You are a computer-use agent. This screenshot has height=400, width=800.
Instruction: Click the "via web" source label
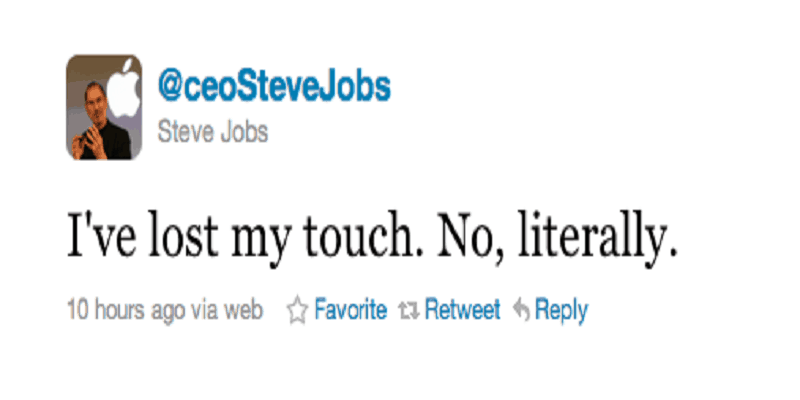point(223,310)
